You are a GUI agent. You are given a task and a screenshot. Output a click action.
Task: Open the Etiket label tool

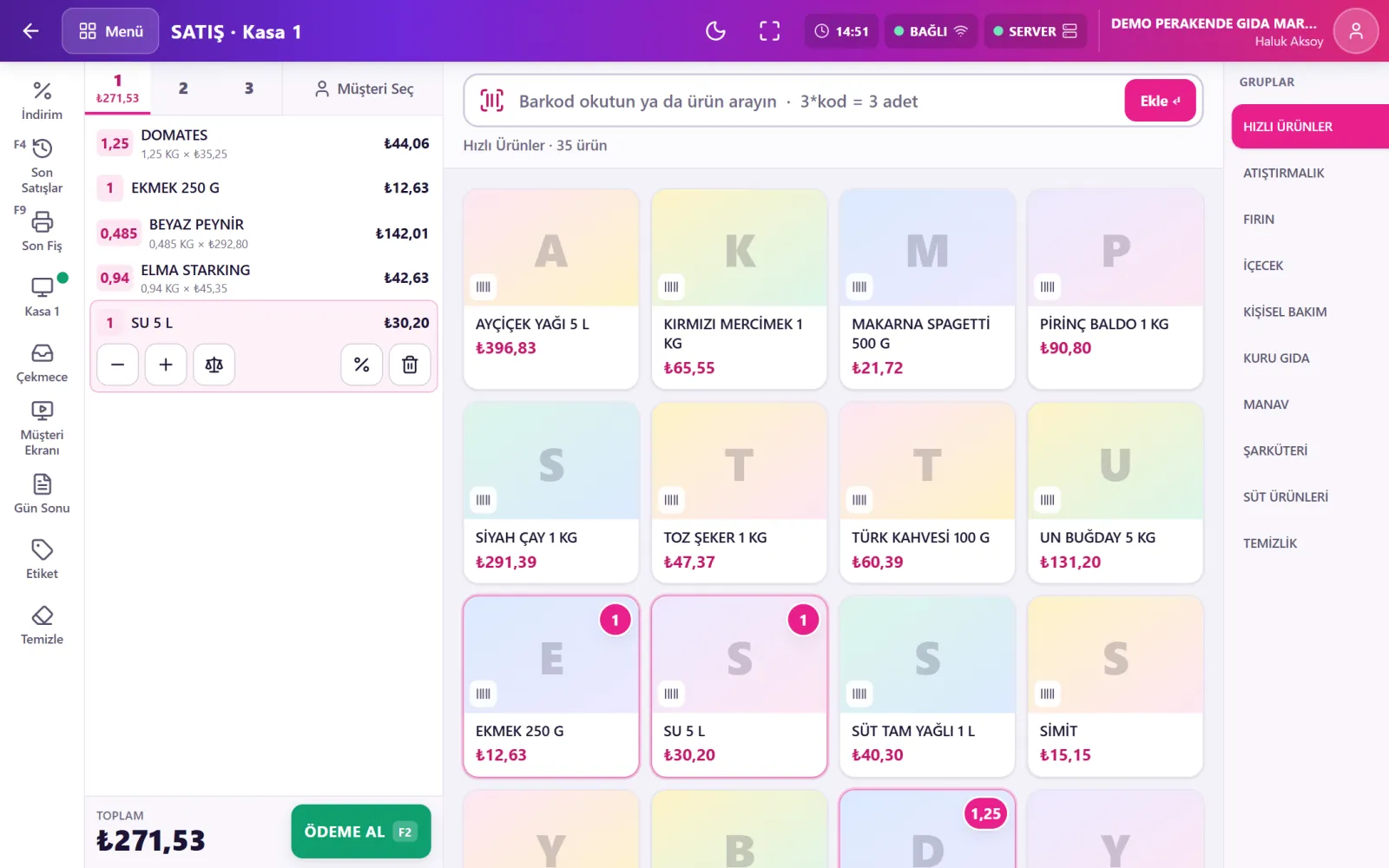pyautogui.click(x=42, y=560)
